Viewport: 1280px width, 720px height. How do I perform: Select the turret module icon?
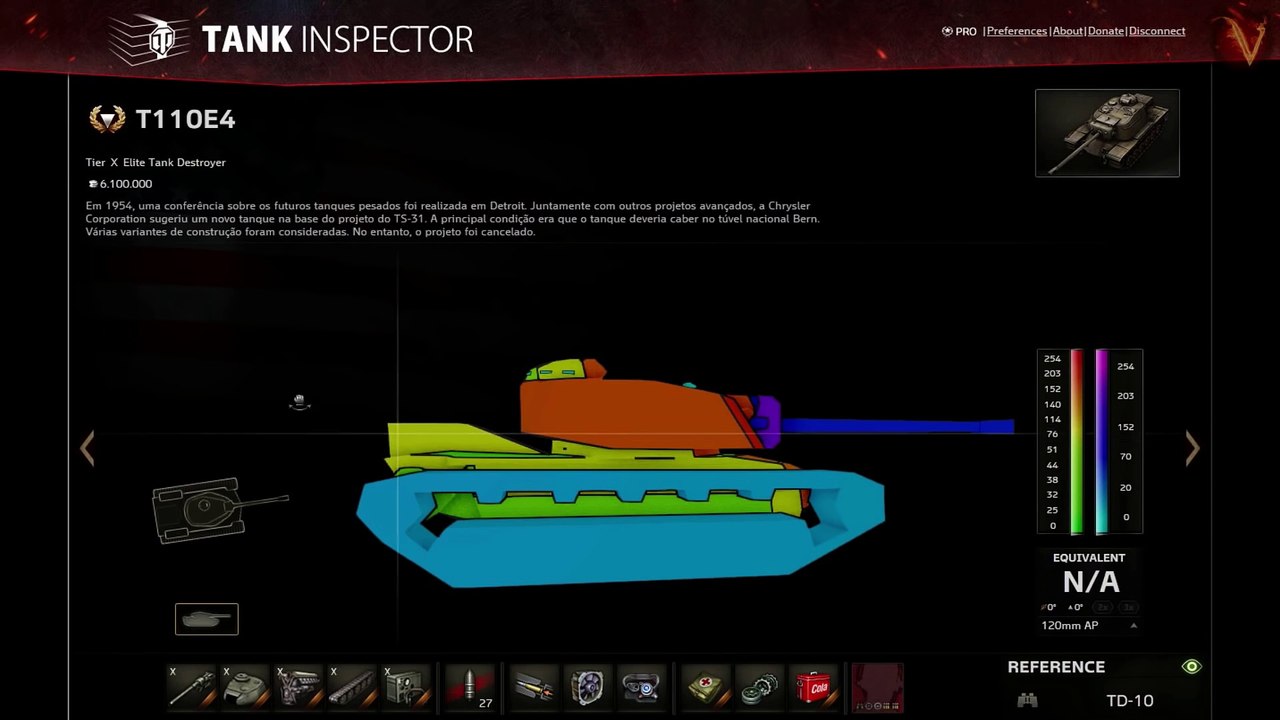pos(245,687)
